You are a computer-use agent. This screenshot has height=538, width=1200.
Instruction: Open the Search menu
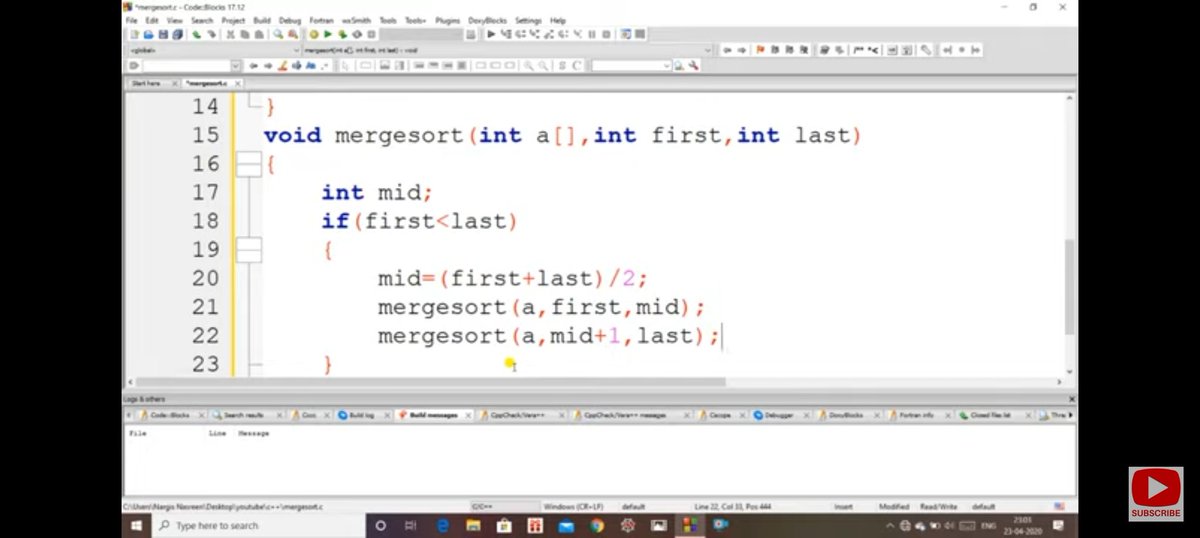click(202, 20)
